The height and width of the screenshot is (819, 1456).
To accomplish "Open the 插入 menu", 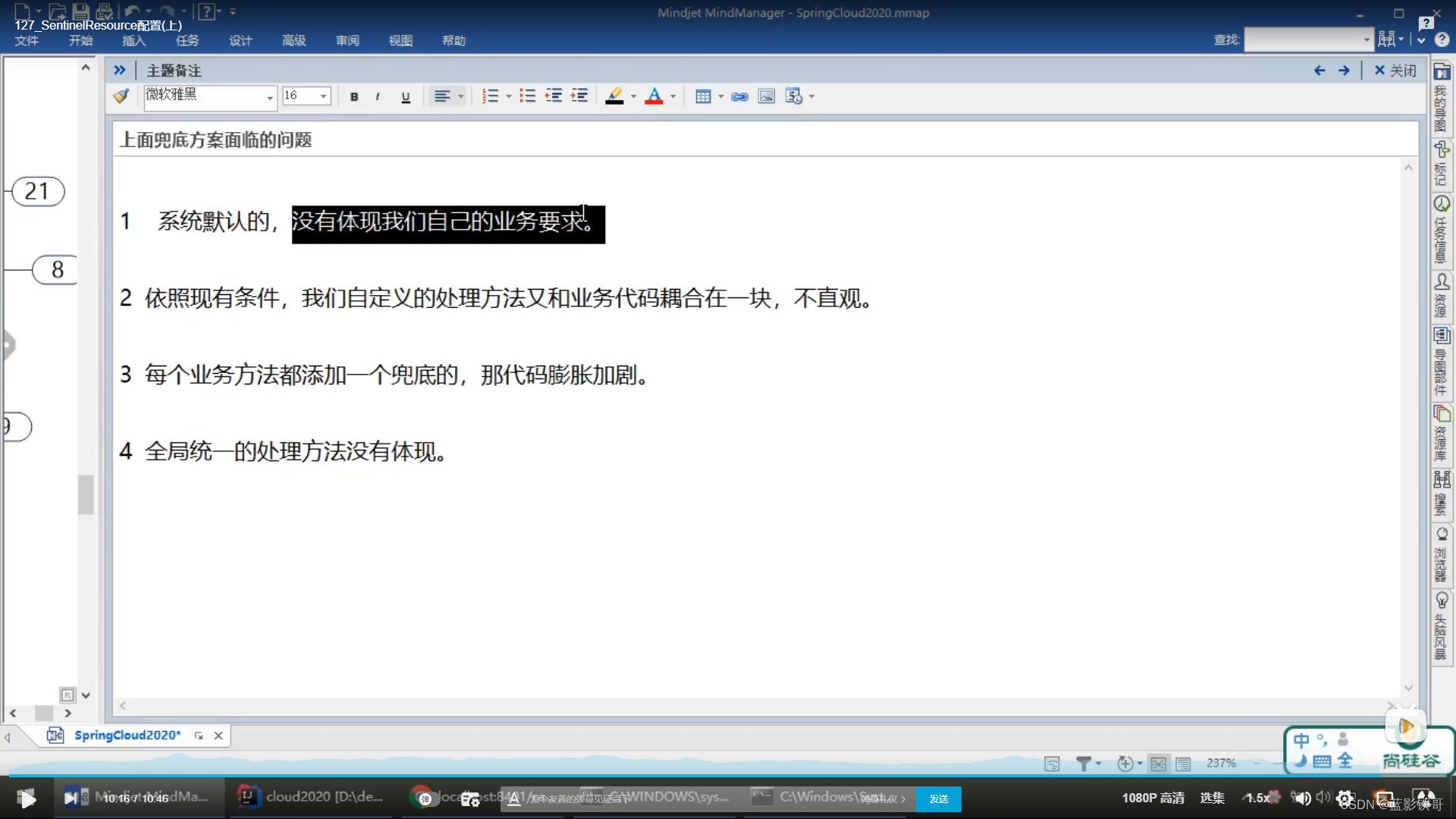I will coord(133,41).
